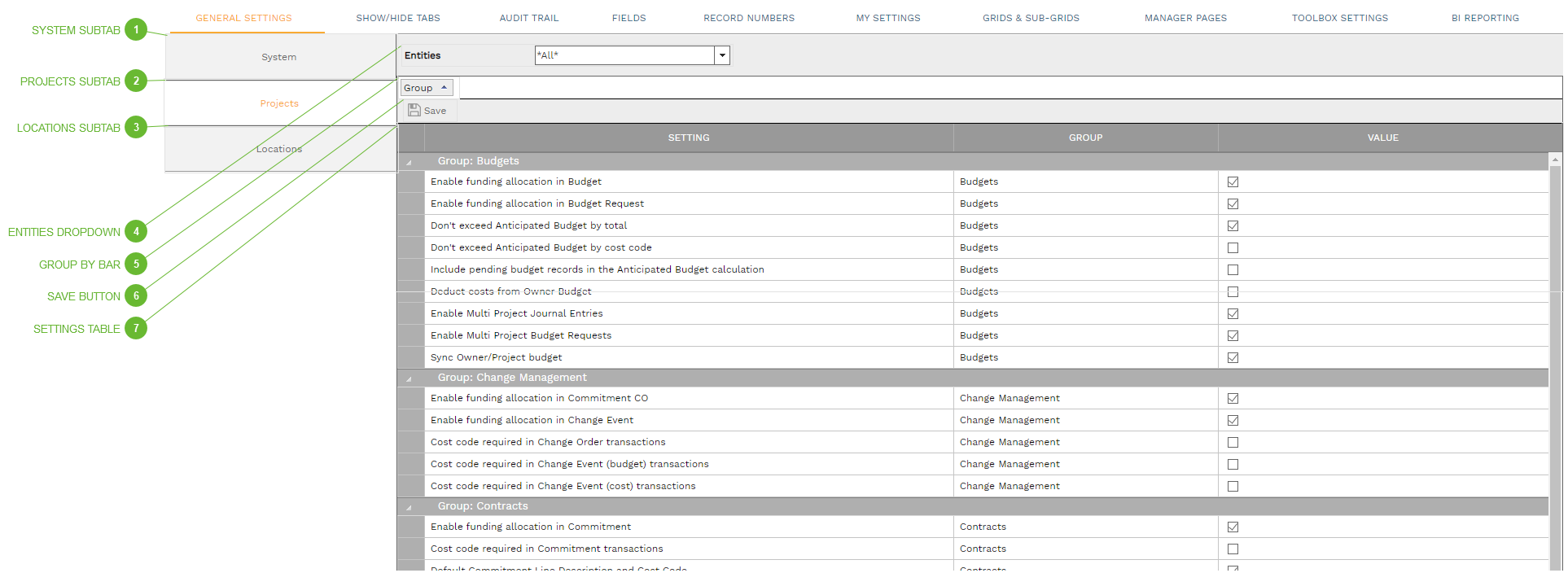Toggle Enable Multi Project Journal Entries checkbox
This screenshot has width=1568, height=573.
click(x=1233, y=313)
